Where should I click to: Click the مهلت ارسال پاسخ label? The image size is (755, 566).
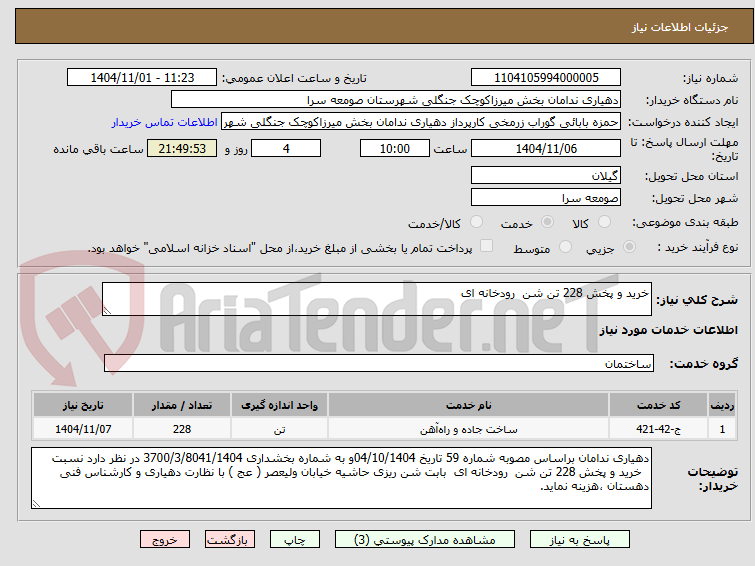683,149
